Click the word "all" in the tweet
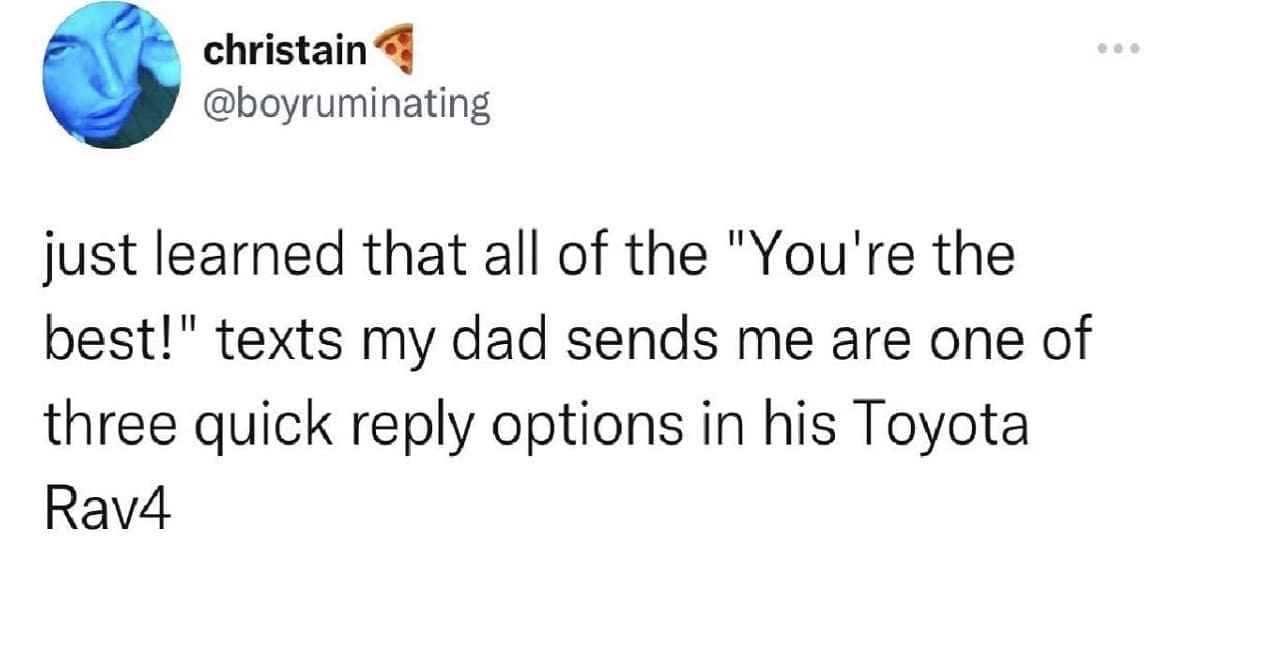1271x668 pixels. [506, 257]
